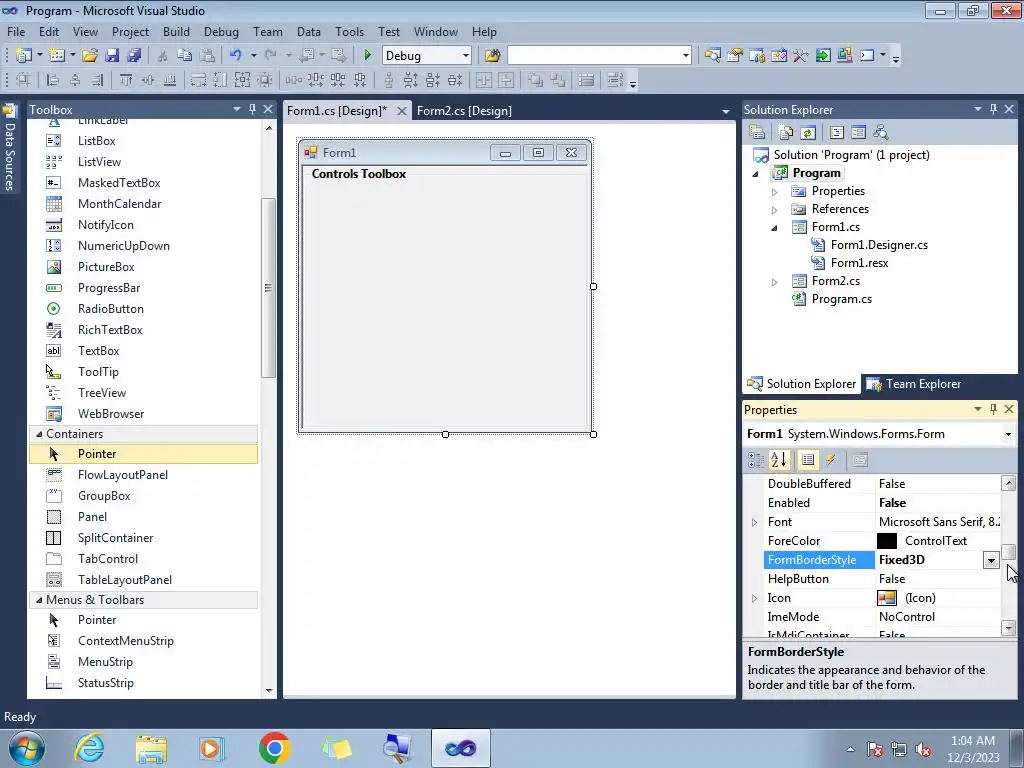
Task: Choose the NumericUpDown control in the Toolbox
Action: tap(123, 246)
